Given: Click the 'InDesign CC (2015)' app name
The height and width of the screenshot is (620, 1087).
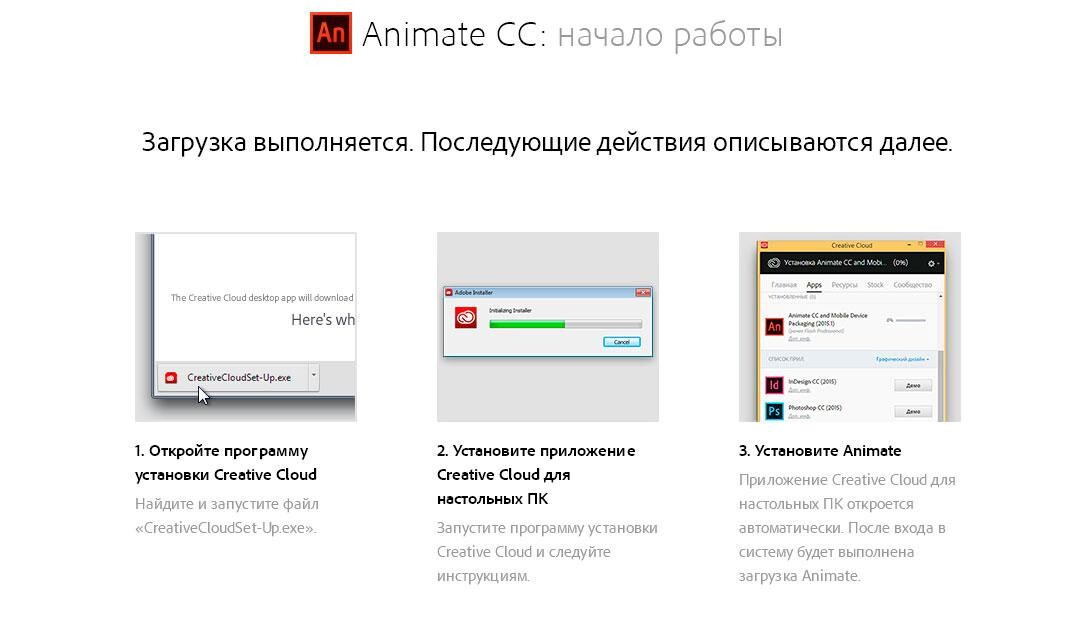Looking at the screenshot, I should pos(812,381).
